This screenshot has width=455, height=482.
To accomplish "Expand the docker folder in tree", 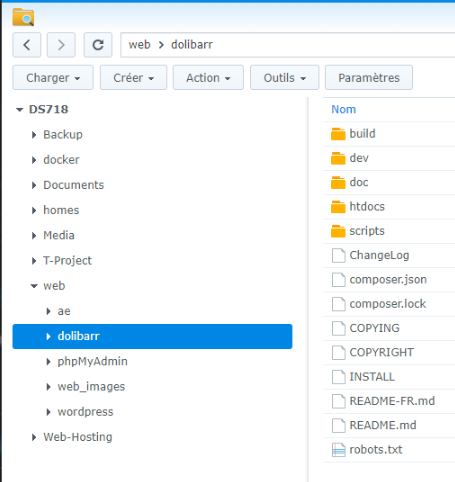I will click(x=34, y=160).
